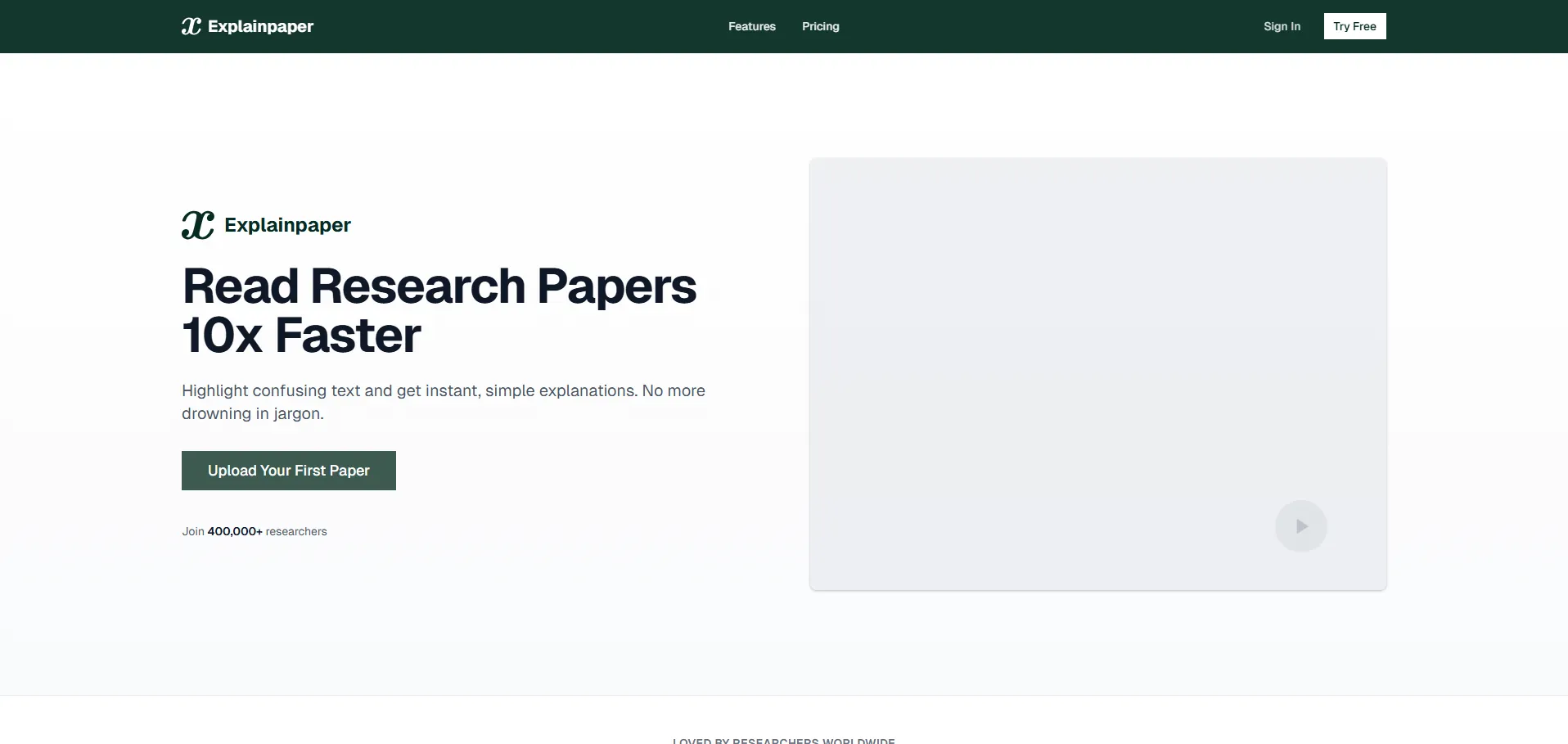Click the Explainpaper logo icon in navbar
The image size is (1568, 744).
coord(191,26)
